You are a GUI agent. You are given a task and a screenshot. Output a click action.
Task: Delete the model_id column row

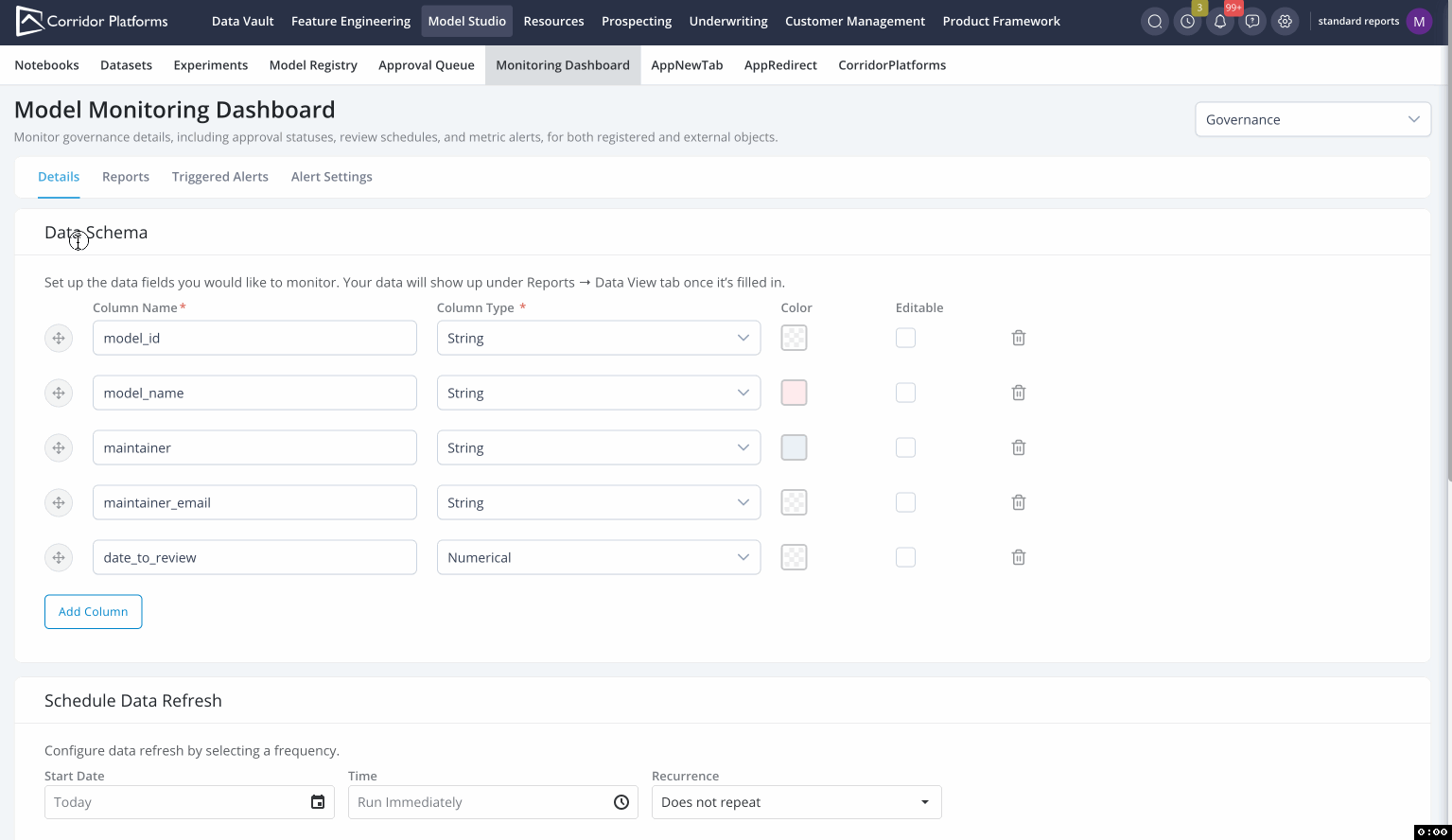[1019, 338]
